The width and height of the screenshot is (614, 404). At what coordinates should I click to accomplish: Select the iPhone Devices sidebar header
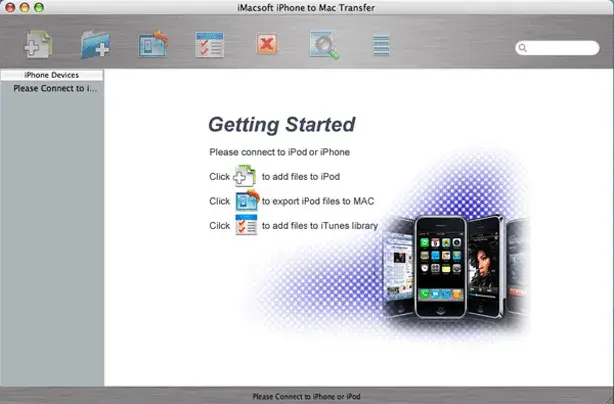pos(52,75)
